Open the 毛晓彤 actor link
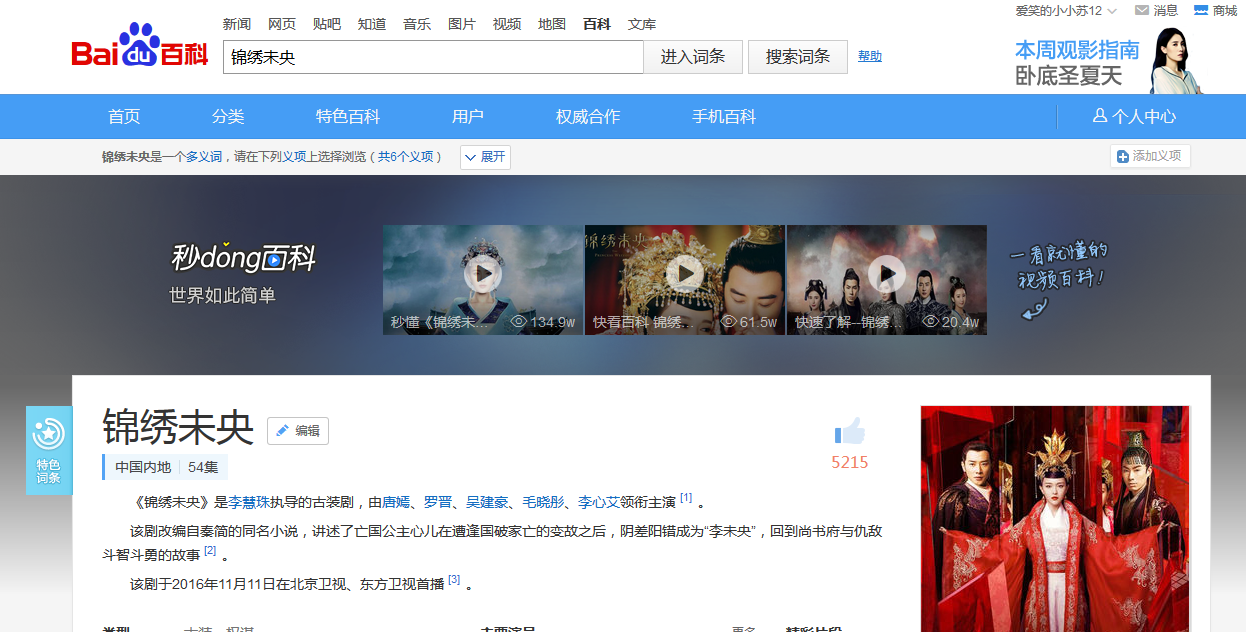This screenshot has width=1246, height=632. 543,502
